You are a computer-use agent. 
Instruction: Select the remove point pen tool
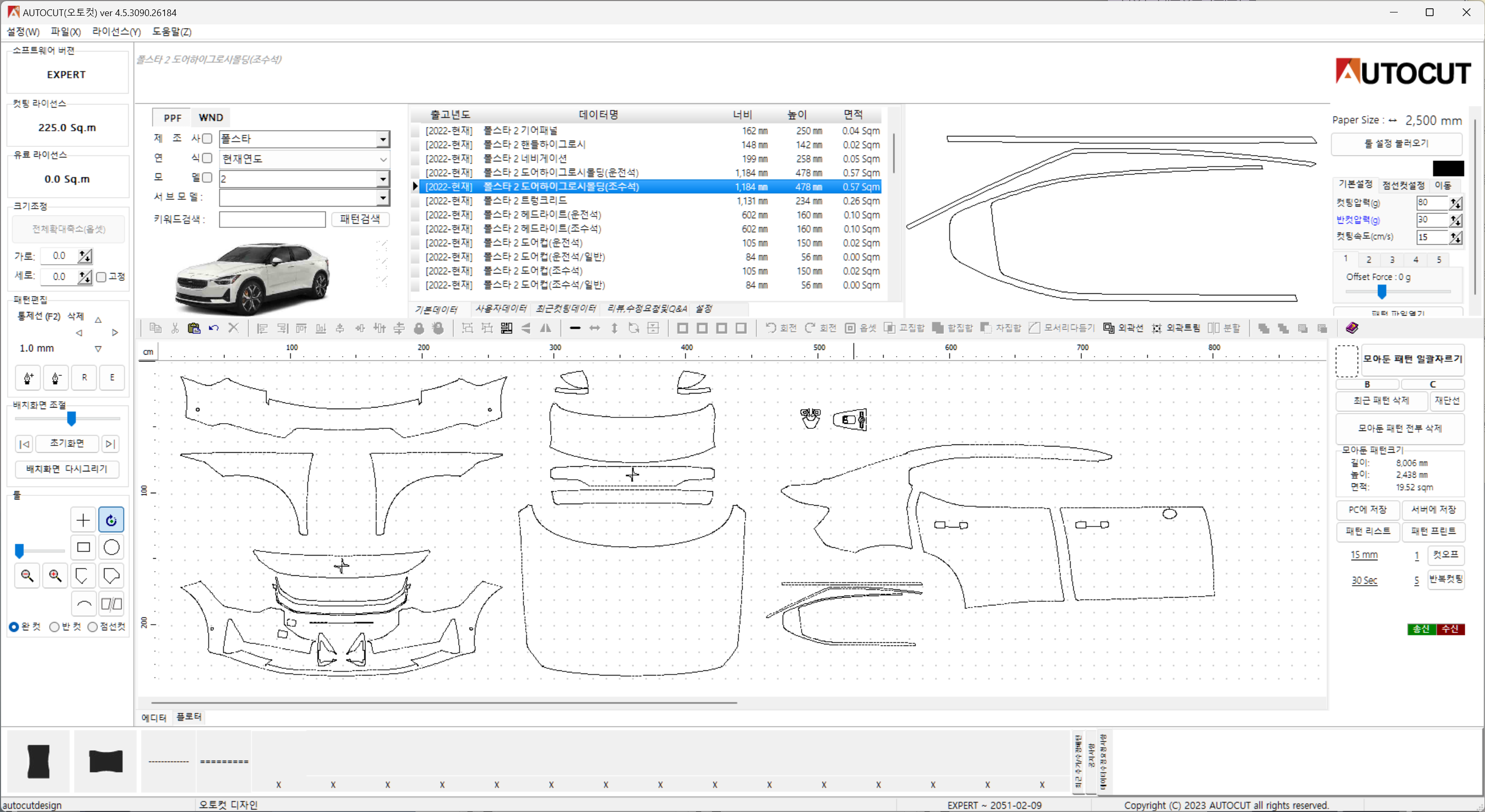point(56,378)
